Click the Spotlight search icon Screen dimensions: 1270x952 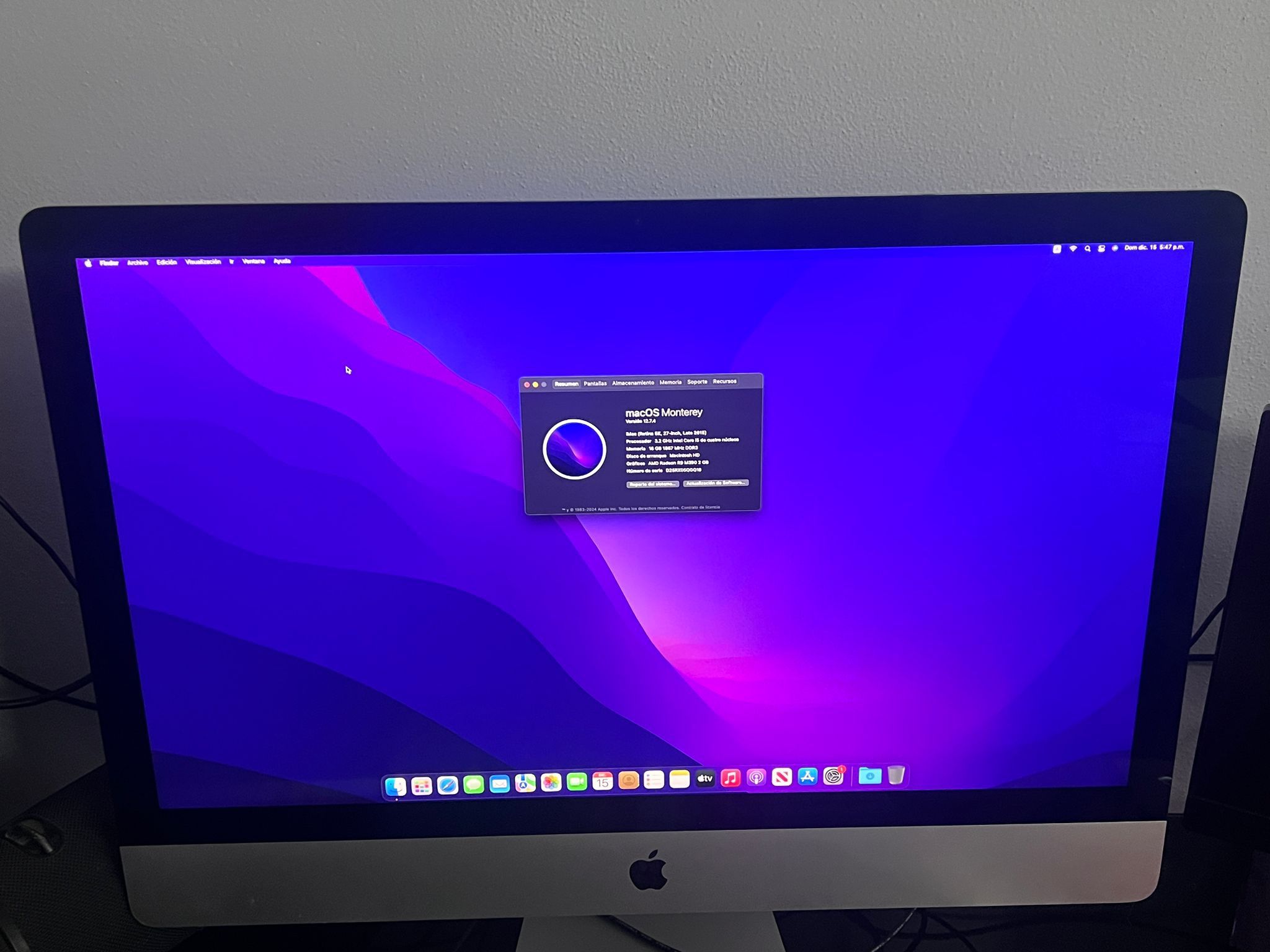point(1088,249)
